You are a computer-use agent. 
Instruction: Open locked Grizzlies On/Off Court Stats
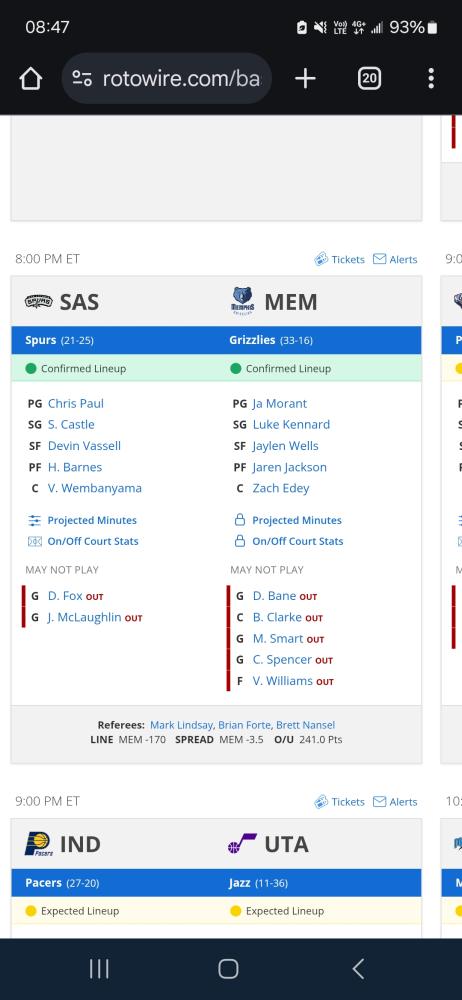(x=288, y=541)
